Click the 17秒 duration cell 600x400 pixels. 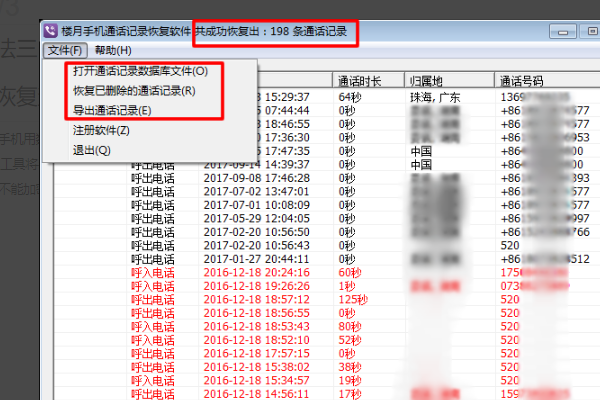point(350,394)
